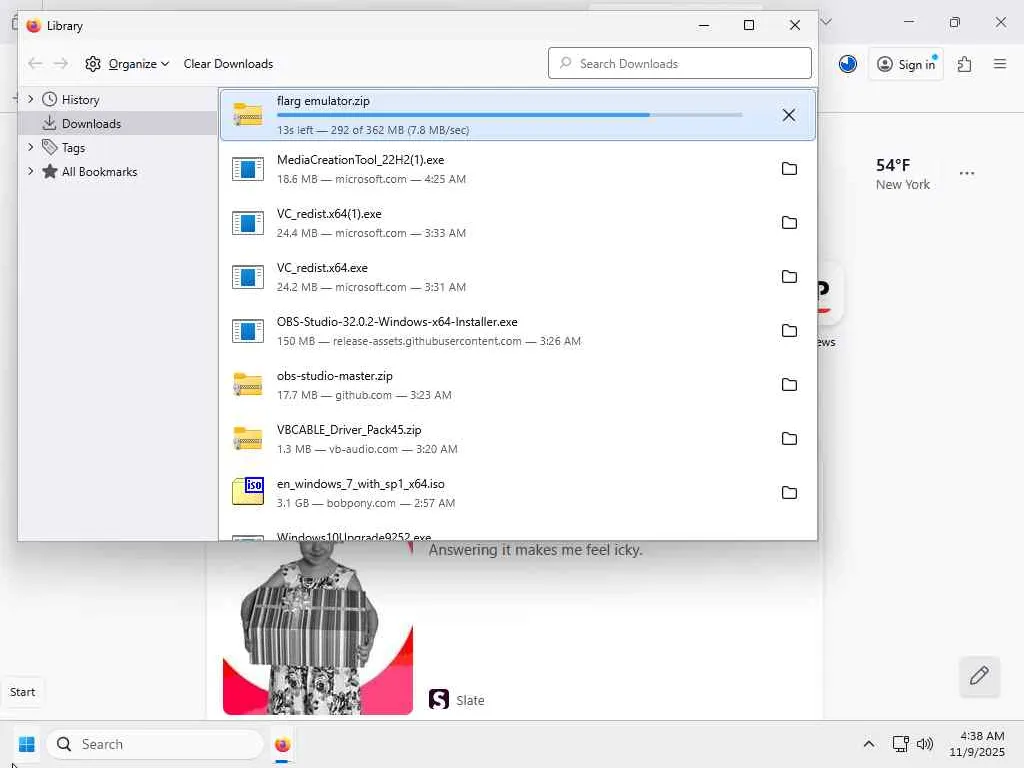1024x768 pixels.
Task: Go forward in Library navigation
Action: pyautogui.click(x=61, y=63)
